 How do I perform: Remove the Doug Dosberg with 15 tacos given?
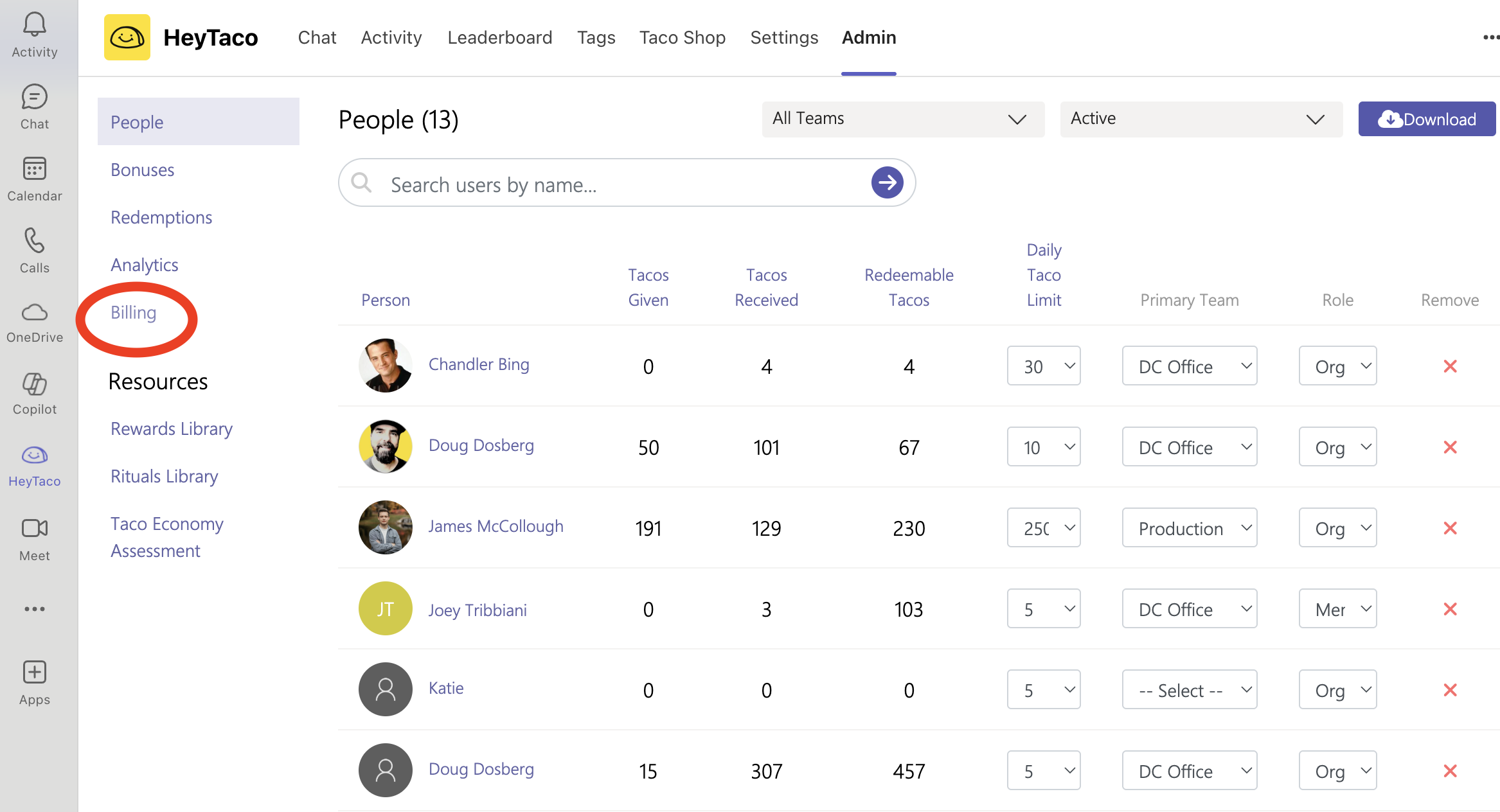[1450, 771]
